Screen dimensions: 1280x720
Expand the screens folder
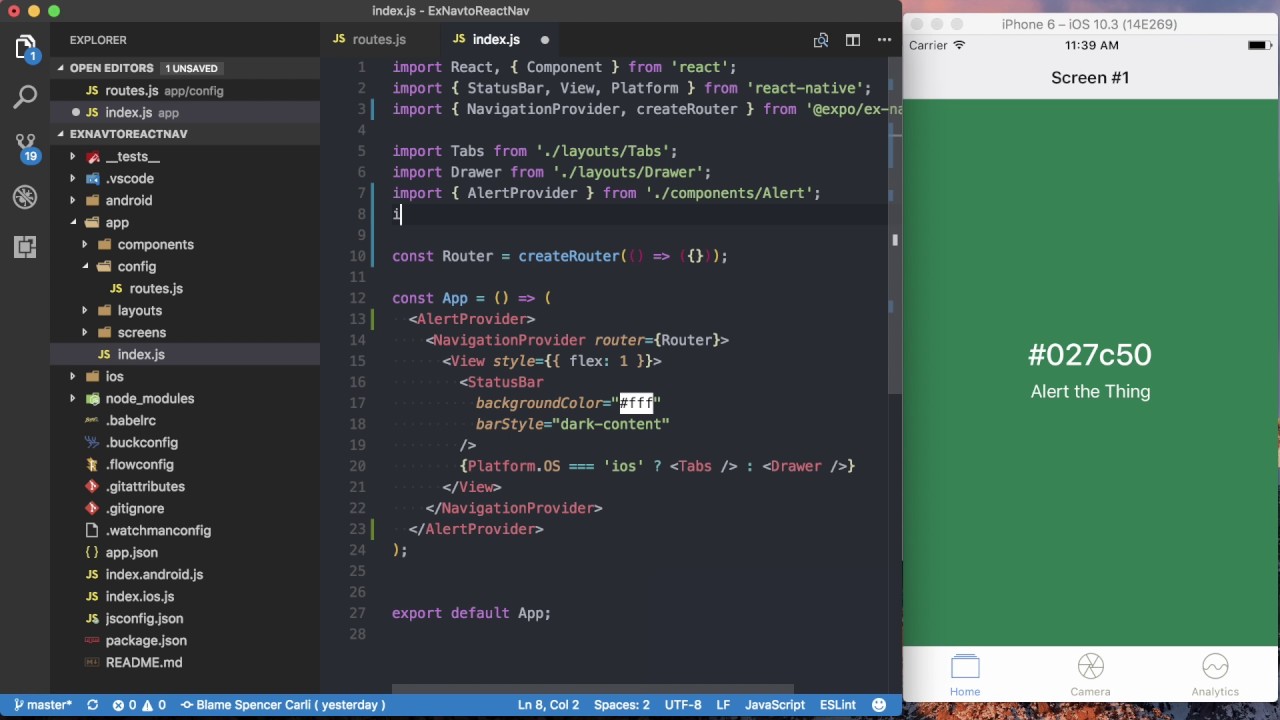pyautogui.click(x=141, y=333)
